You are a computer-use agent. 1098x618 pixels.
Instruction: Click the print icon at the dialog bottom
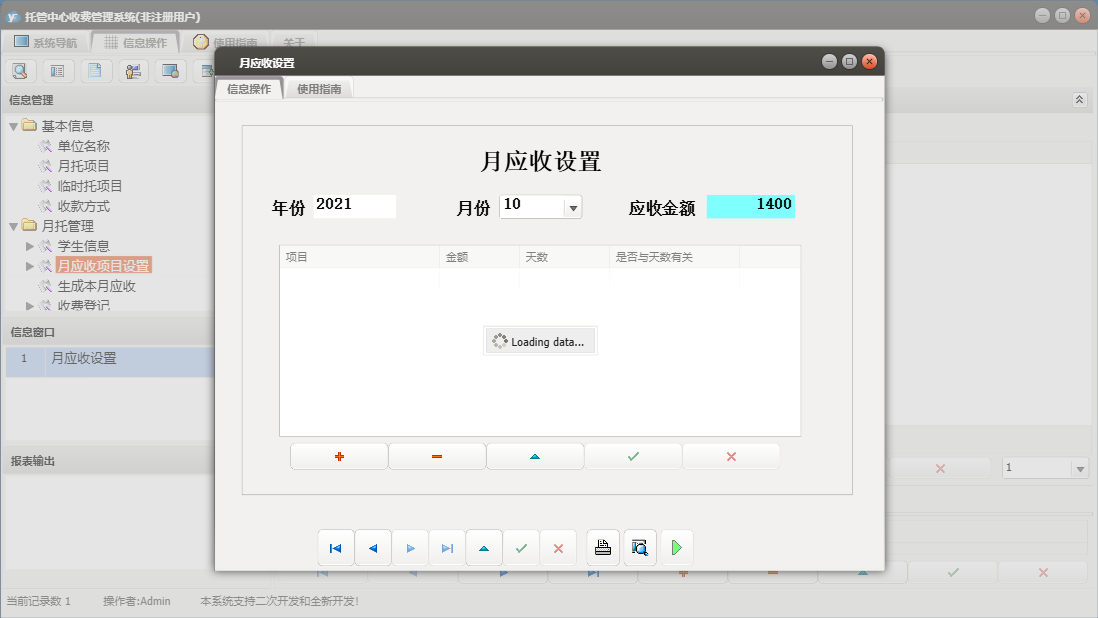point(603,547)
